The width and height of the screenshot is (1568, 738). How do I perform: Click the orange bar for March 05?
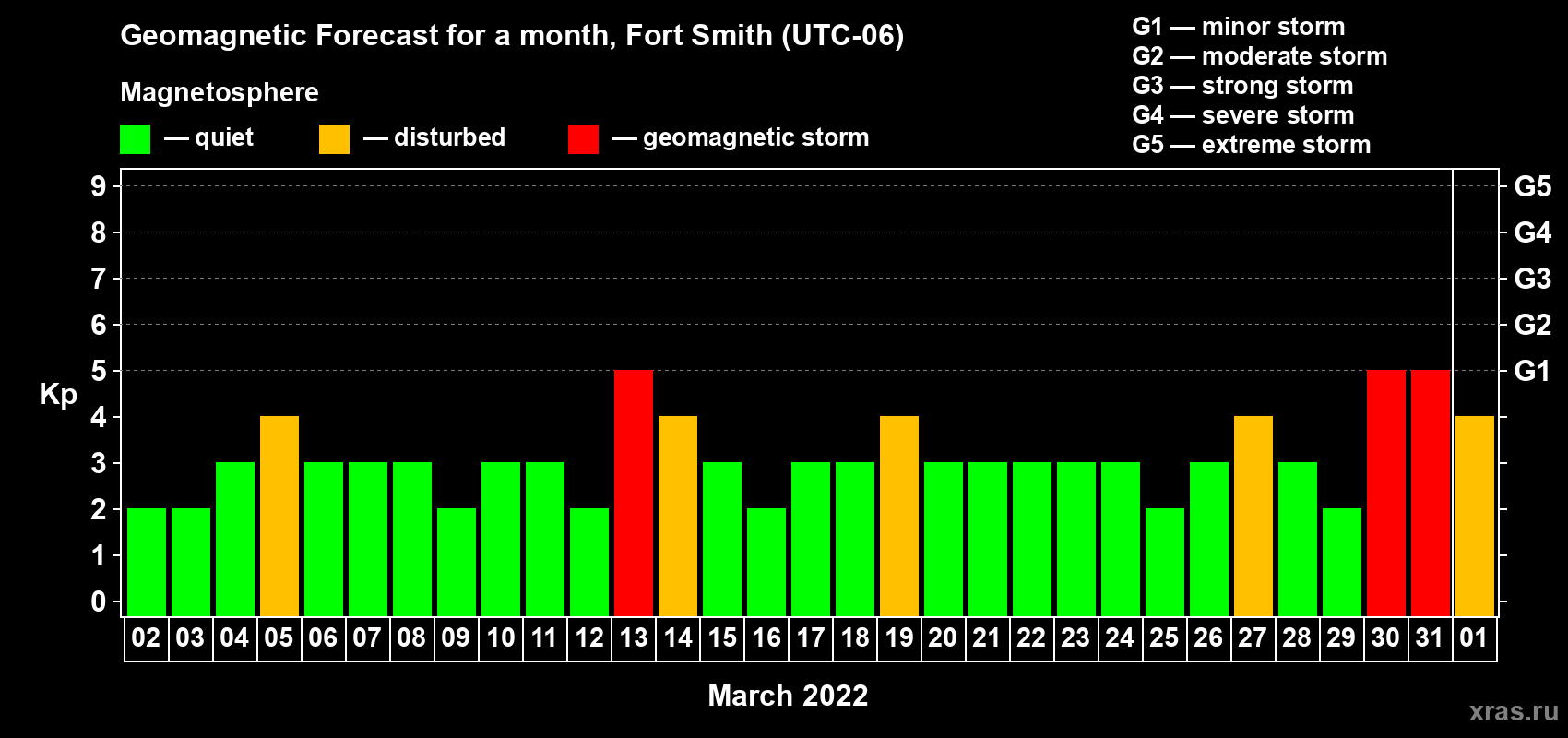pyautogui.click(x=279, y=516)
